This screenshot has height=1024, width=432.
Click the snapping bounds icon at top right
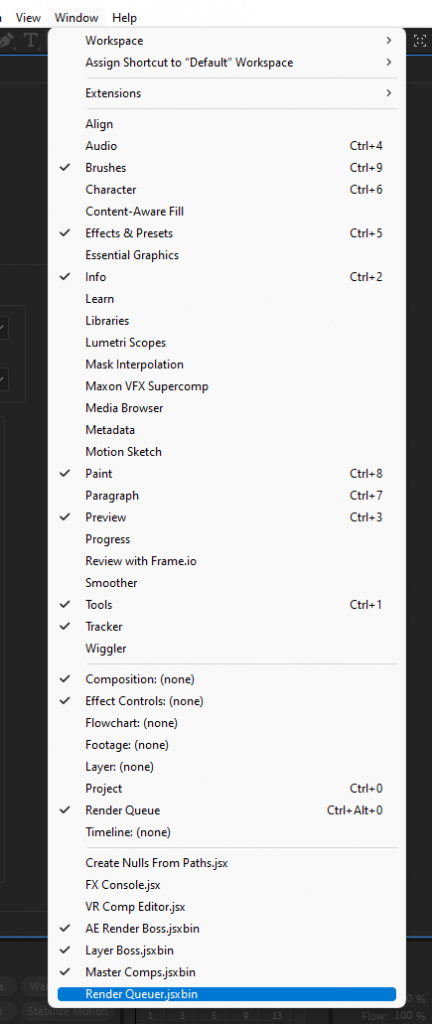point(420,40)
